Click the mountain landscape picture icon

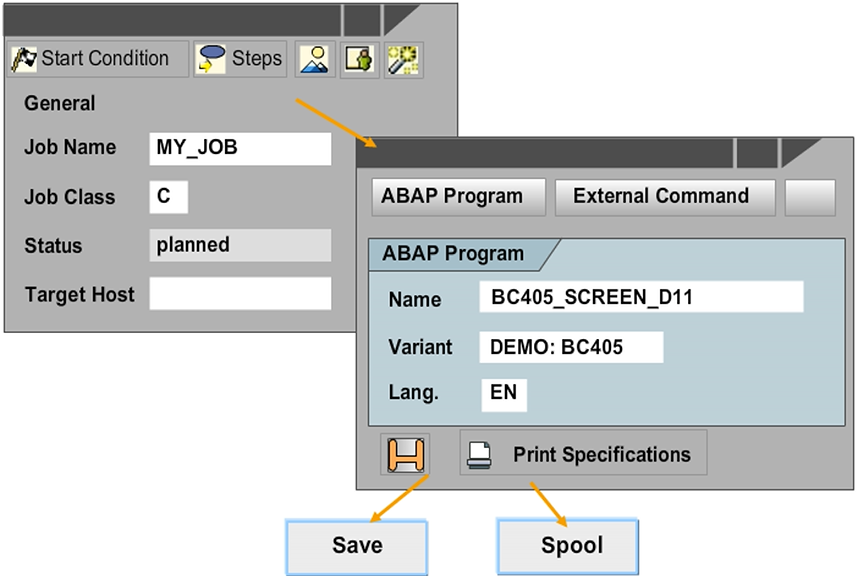point(316,59)
